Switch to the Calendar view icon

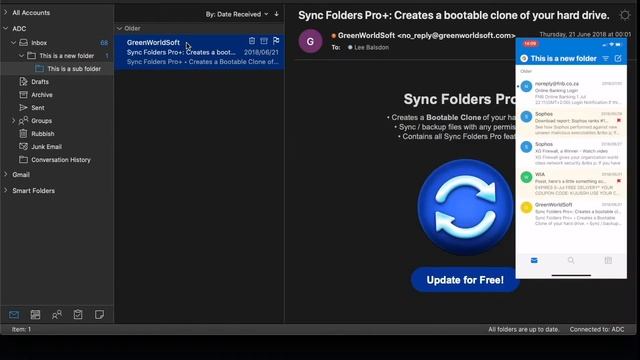[36, 315]
